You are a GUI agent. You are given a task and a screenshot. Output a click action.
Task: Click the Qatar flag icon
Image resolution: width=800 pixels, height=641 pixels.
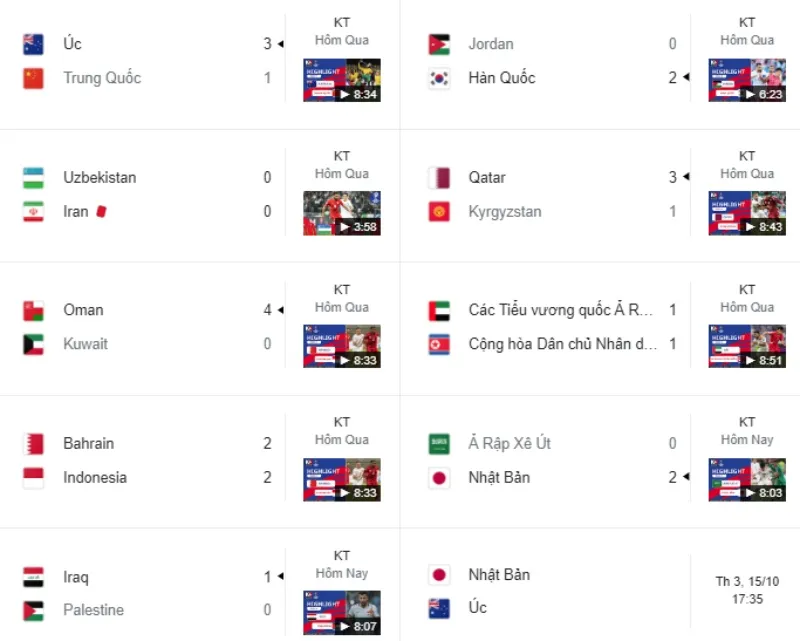(437, 177)
